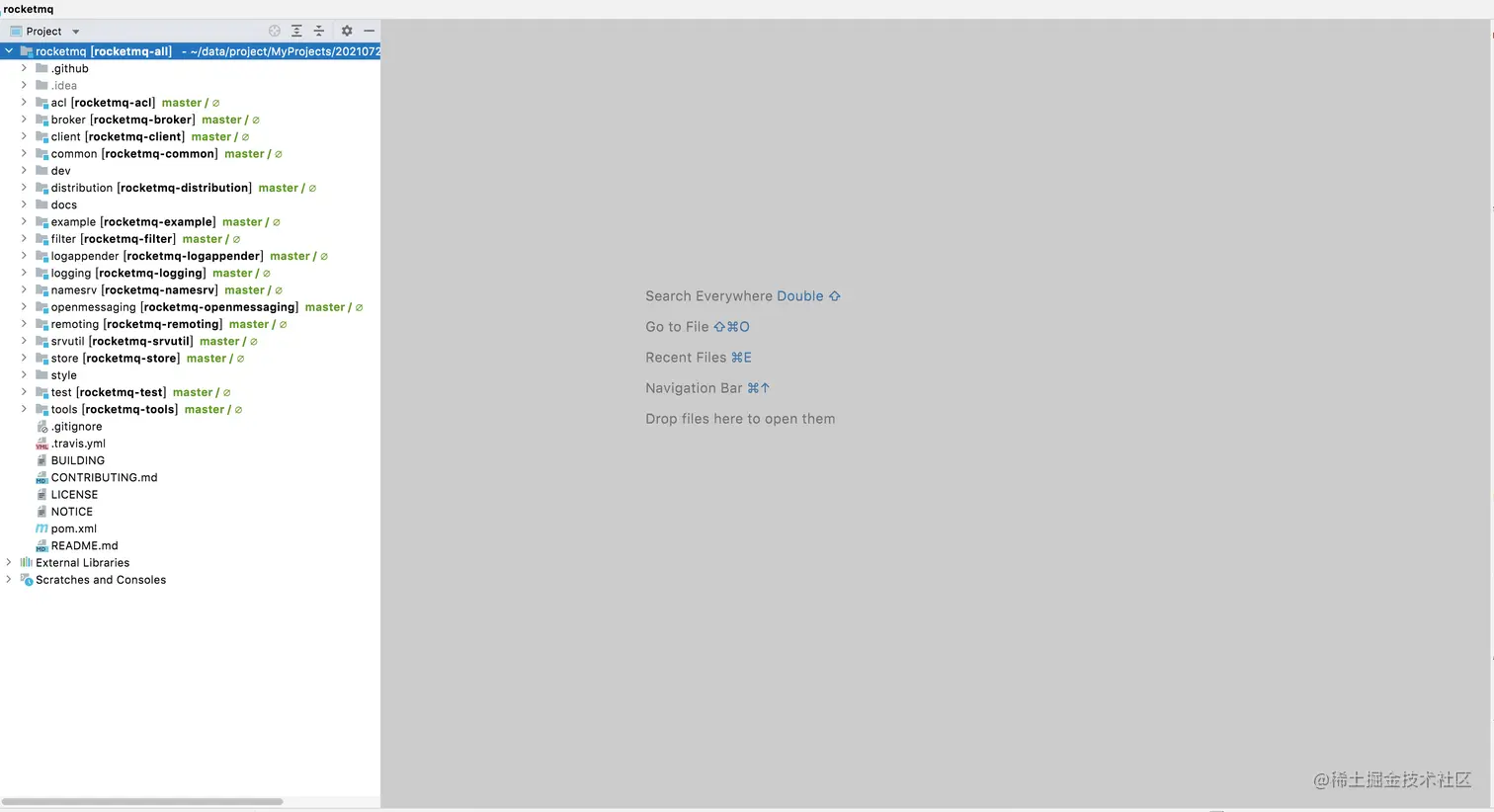The width and height of the screenshot is (1494, 812).
Task: Expand the broker module
Action: click(24, 120)
